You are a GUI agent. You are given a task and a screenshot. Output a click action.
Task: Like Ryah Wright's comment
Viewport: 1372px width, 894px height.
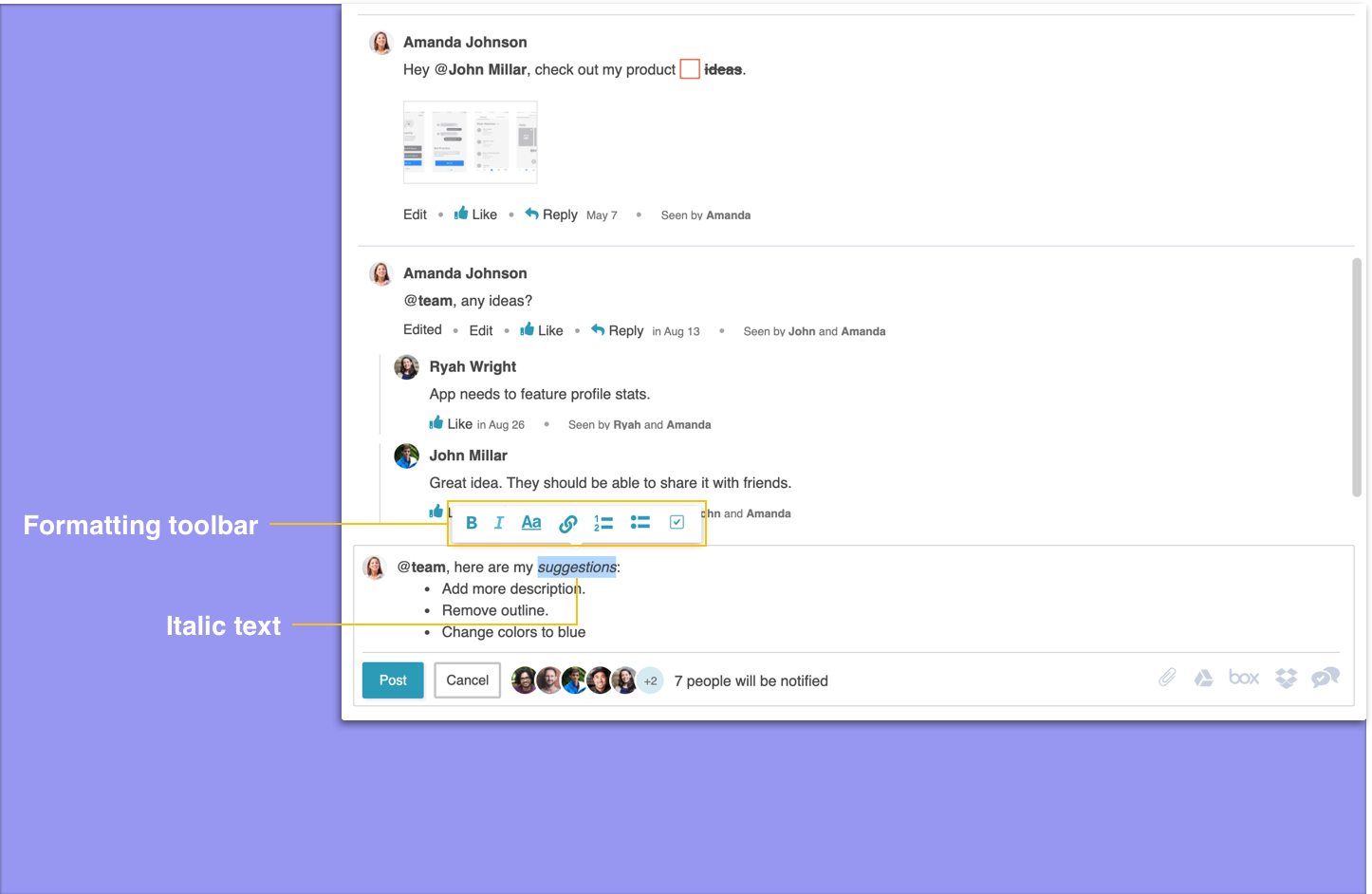[451, 423]
